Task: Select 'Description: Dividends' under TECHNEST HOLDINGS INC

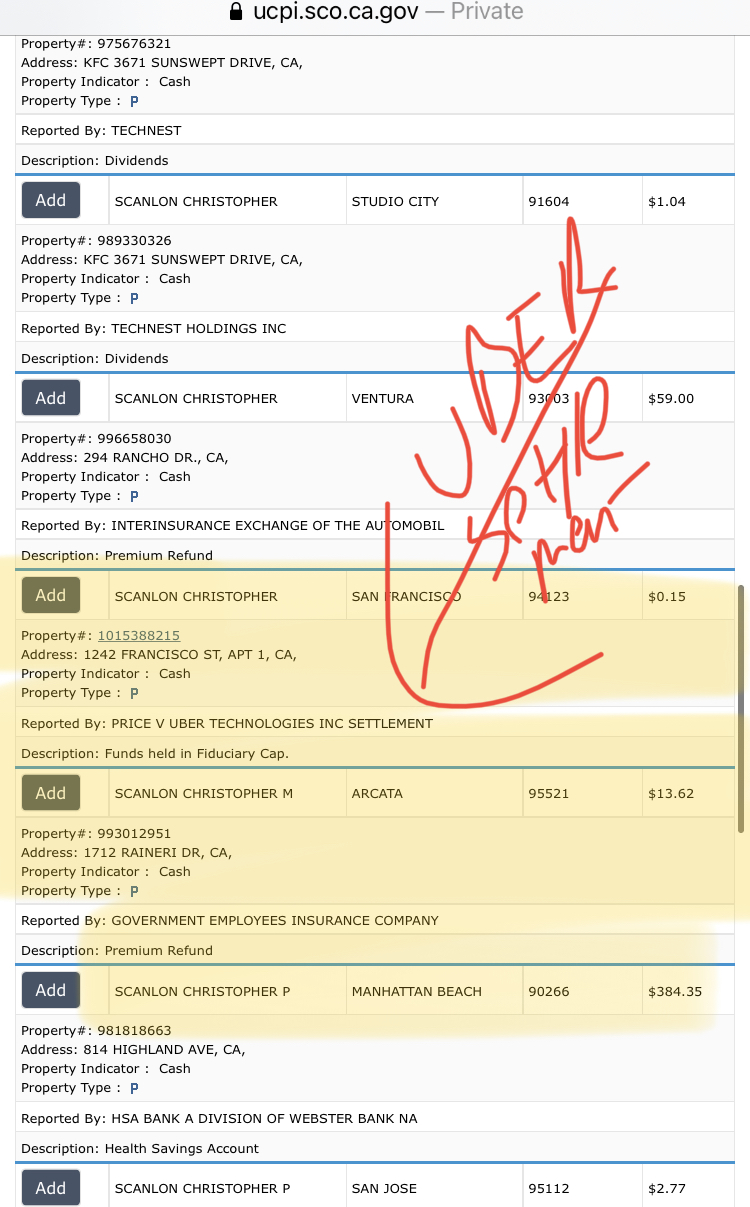Action: [95, 358]
